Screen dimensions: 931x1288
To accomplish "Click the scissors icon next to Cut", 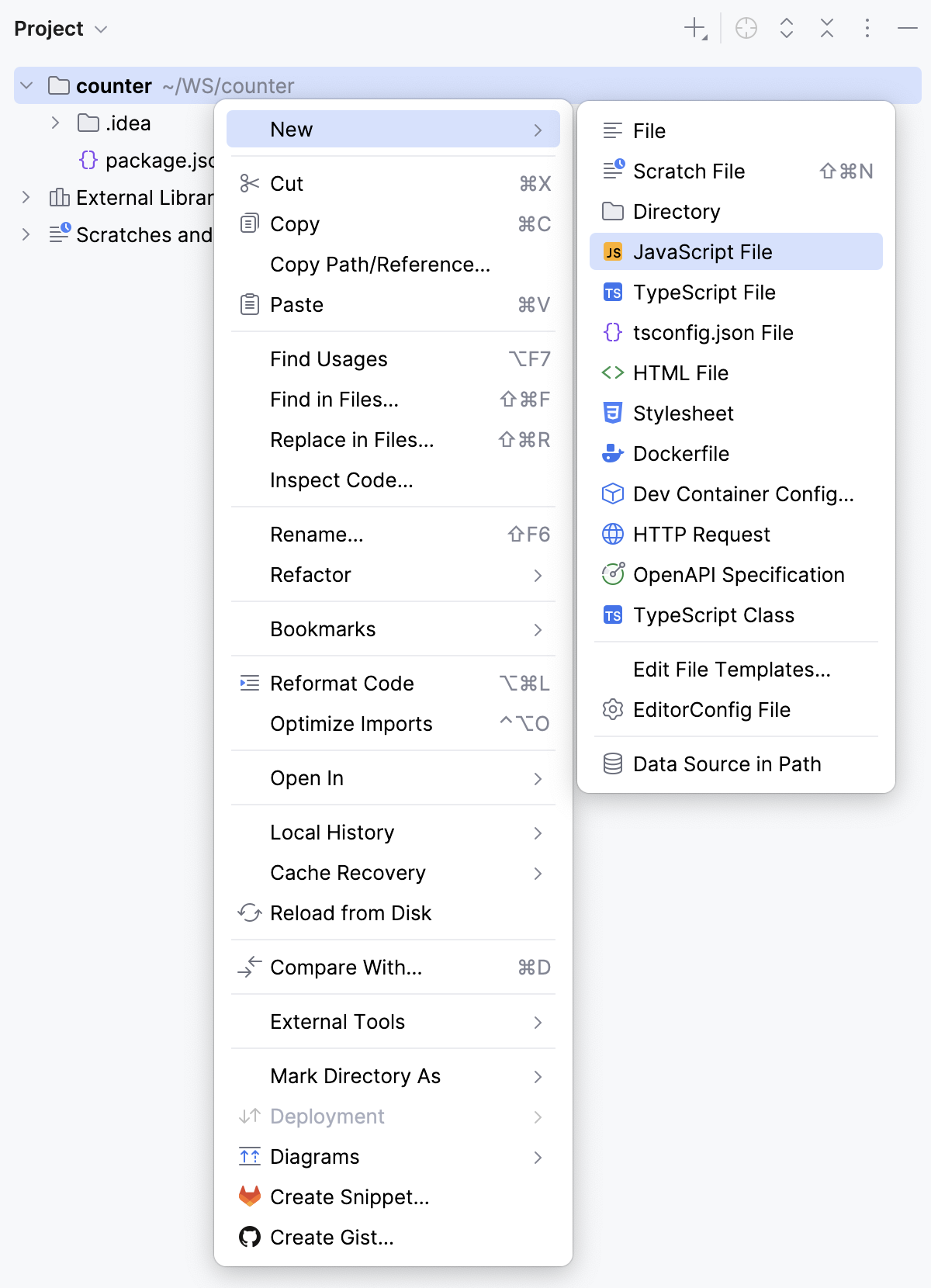I will pyautogui.click(x=249, y=184).
